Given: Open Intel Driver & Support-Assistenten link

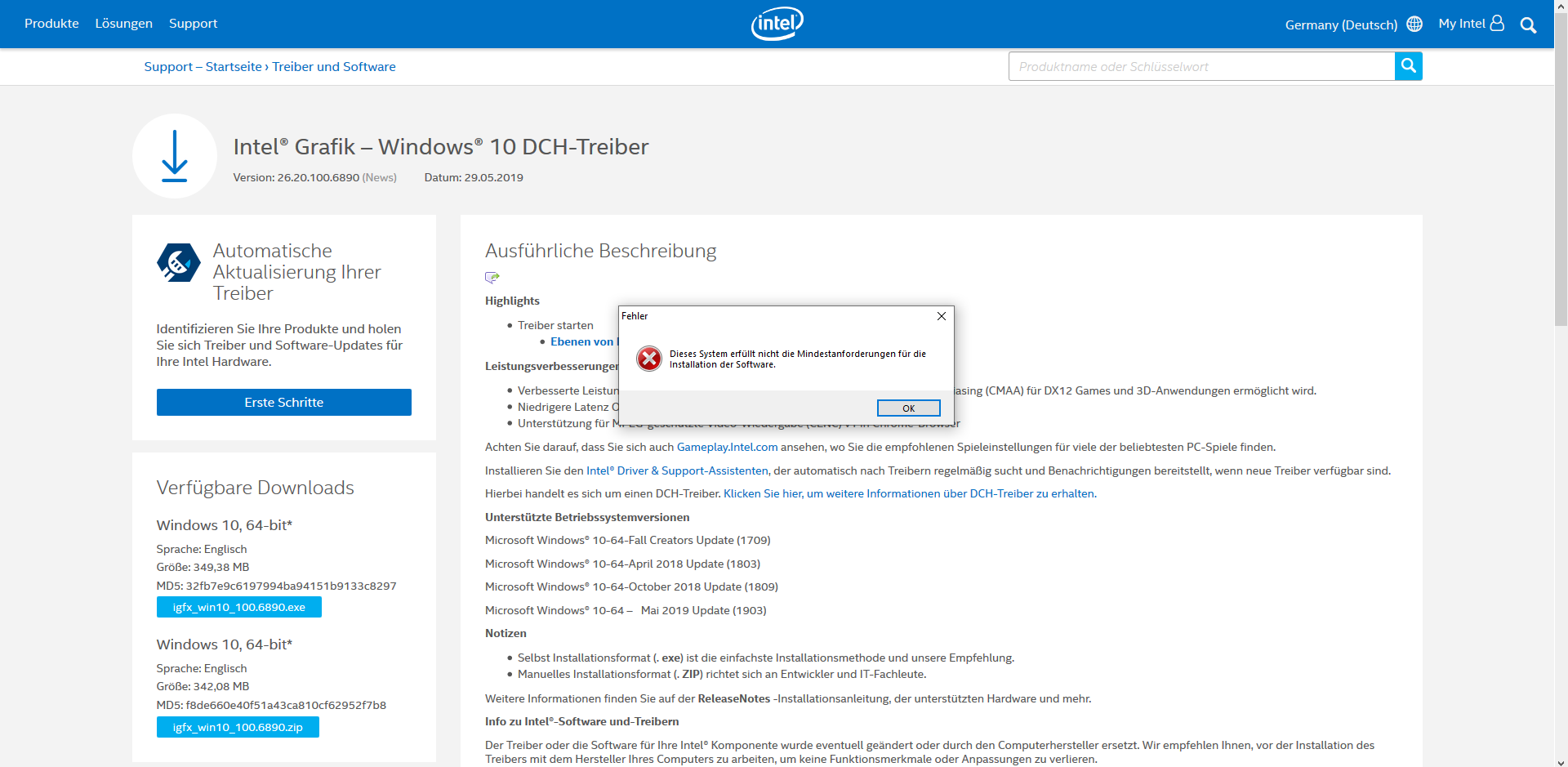Looking at the screenshot, I should pyautogui.click(x=677, y=470).
